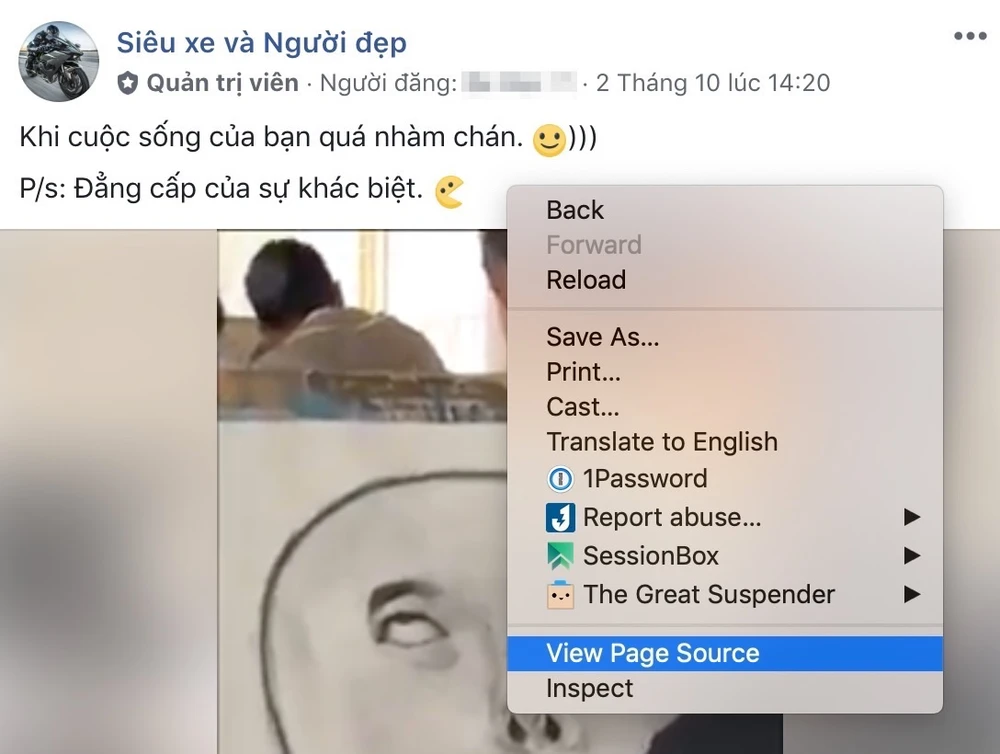Open the Siêu xe và Người đẹp page link
Image resolution: width=1000 pixels, height=754 pixels.
click(261, 43)
